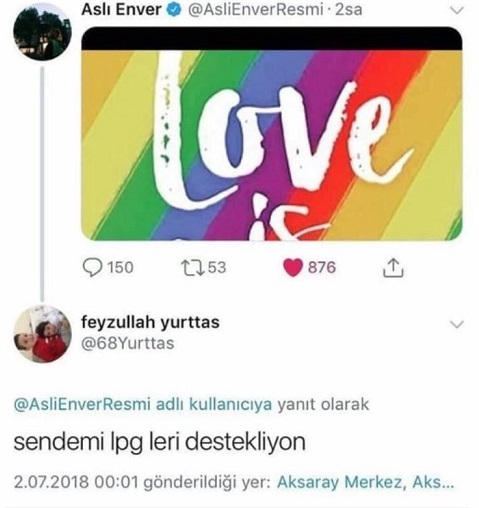Image resolution: width=479 pixels, height=508 pixels.
Task: Click the feyzullah yurttas display name
Action: (x=150, y=322)
